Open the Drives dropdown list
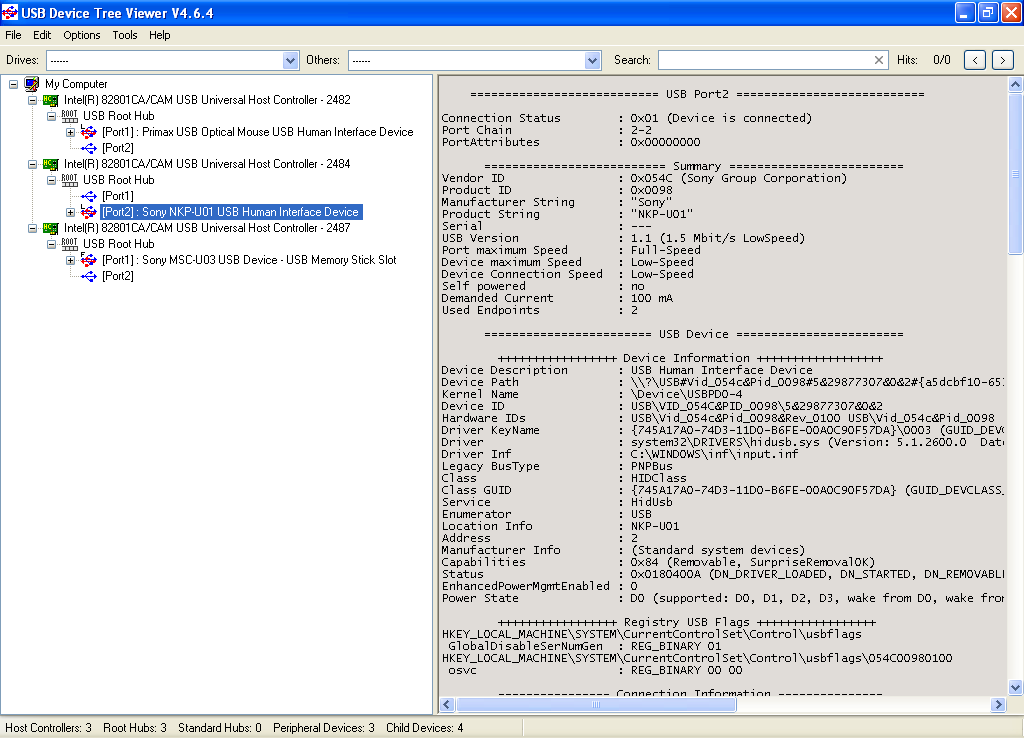 291,60
